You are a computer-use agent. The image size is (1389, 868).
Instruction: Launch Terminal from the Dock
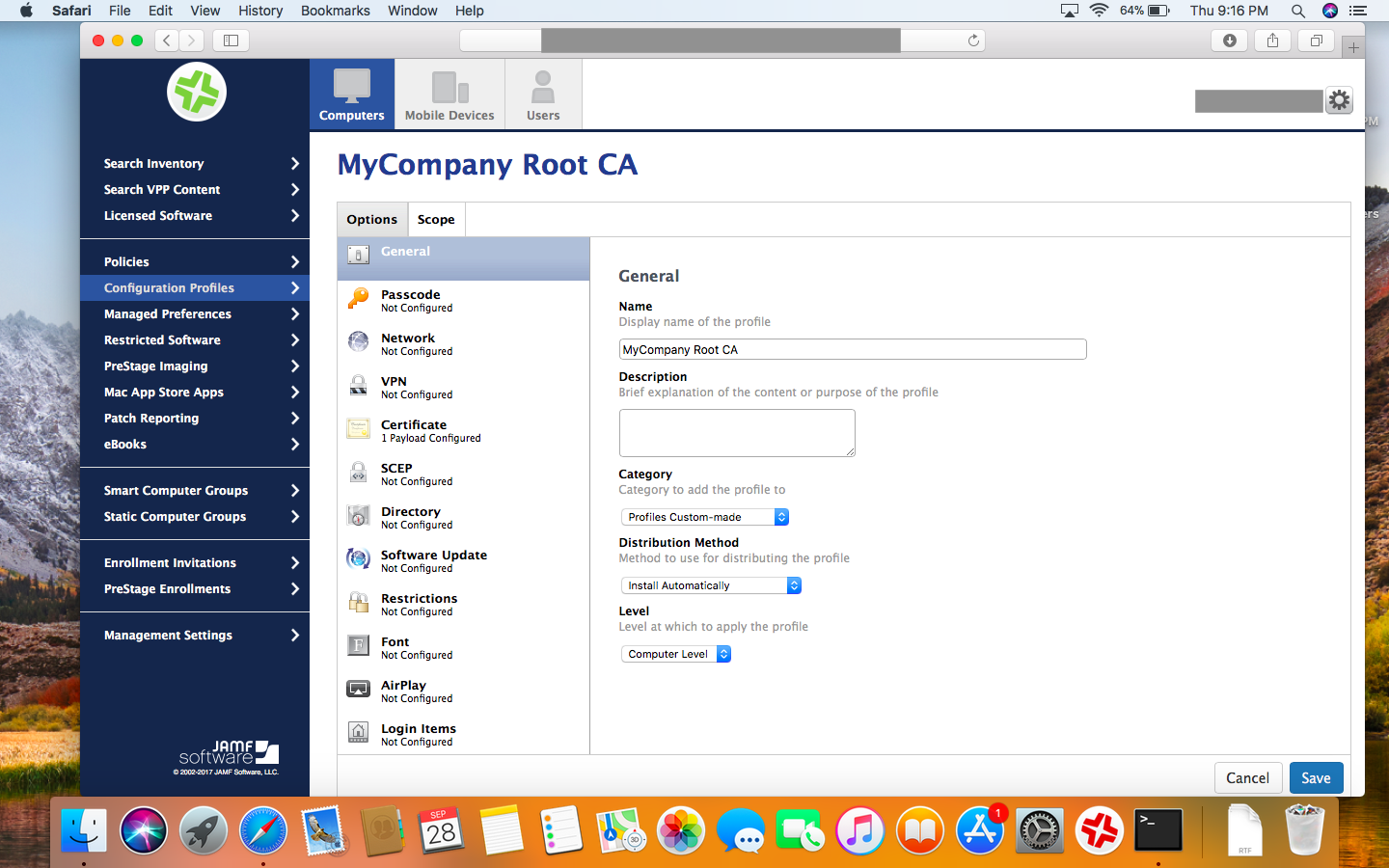[1157, 830]
